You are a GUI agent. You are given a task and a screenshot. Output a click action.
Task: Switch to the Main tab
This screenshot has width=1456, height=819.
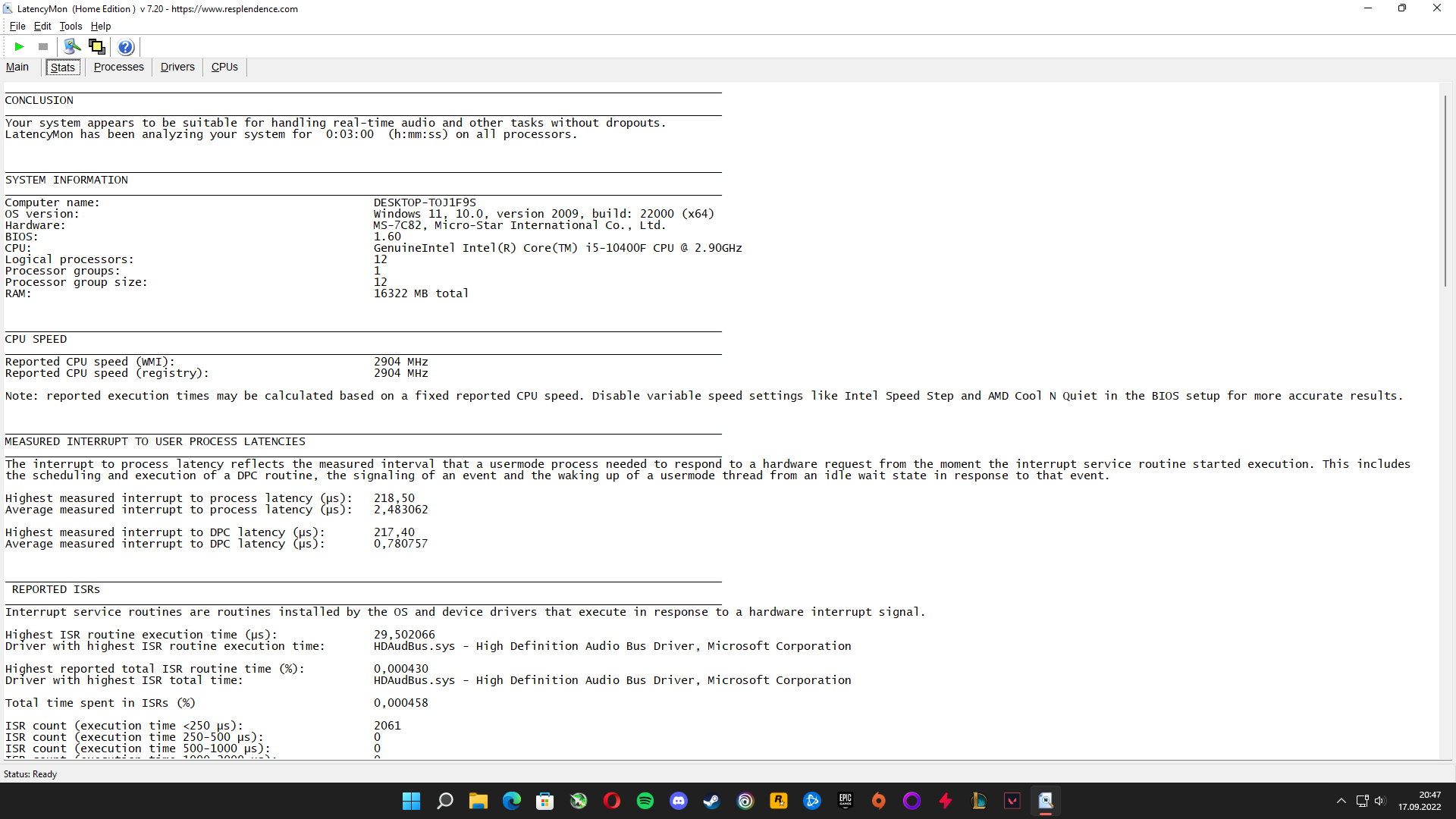click(17, 67)
